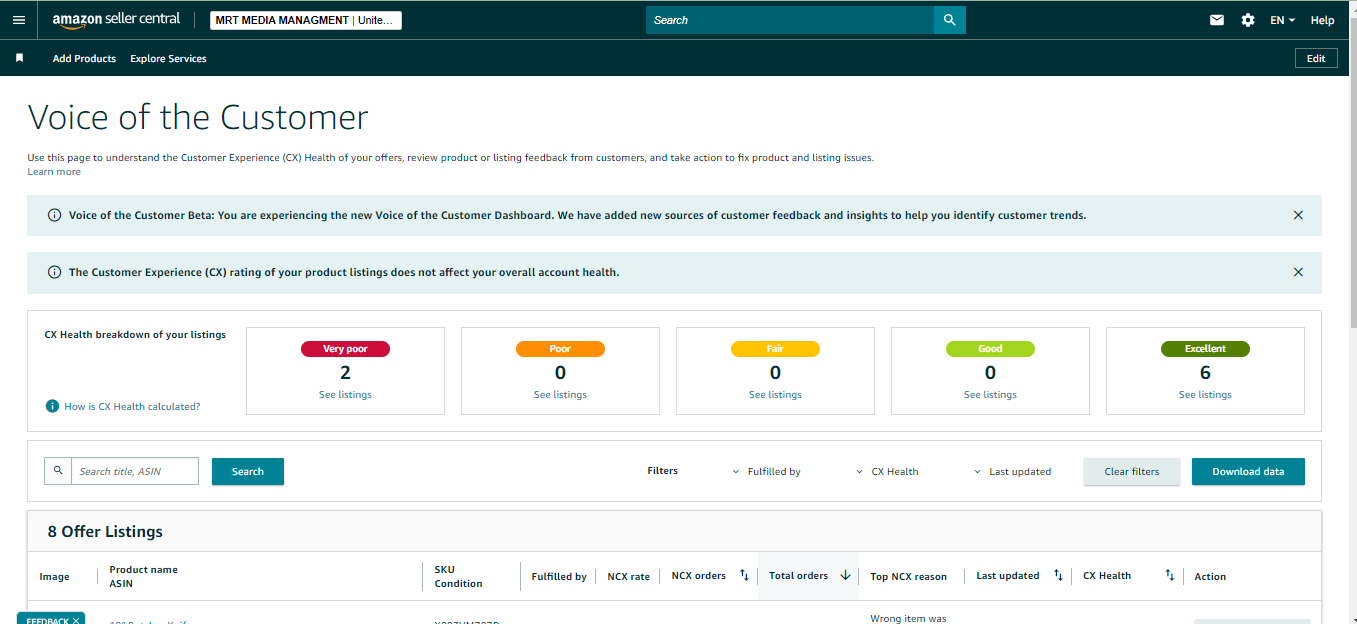Expand the Last updated filter
Viewport: 1357px width, 624px height.
click(1012, 471)
